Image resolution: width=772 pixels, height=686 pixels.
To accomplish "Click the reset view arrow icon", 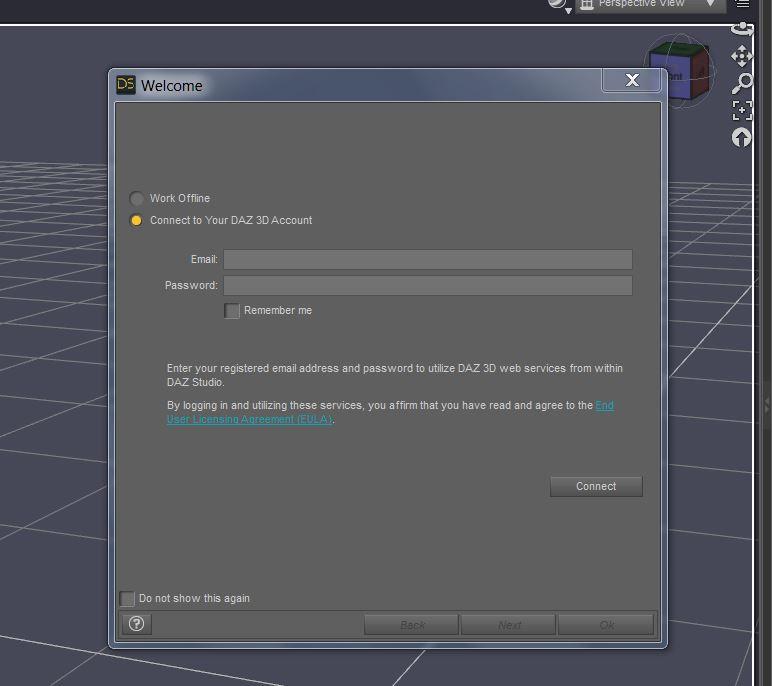I will (x=741, y=137).
